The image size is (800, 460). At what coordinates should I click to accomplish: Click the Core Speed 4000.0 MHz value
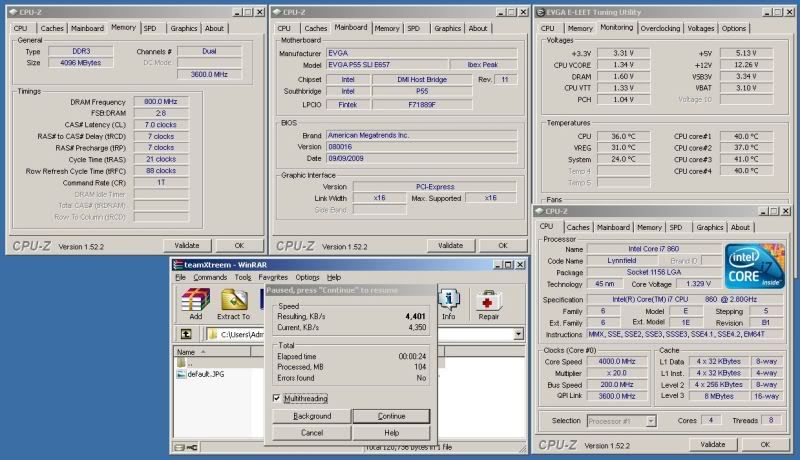(617, 362)
